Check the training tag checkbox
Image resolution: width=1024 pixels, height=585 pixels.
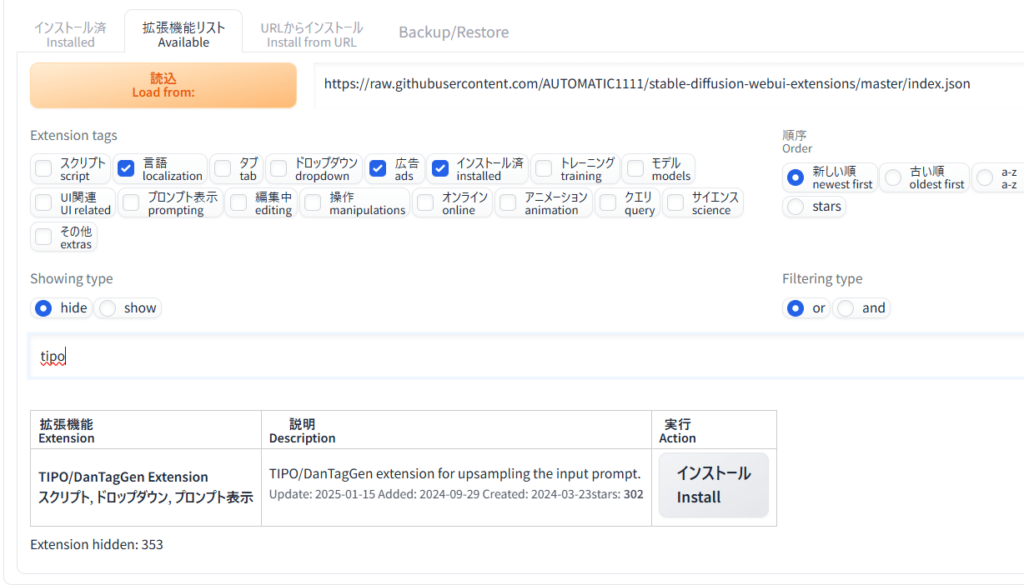[x=544, y=168]
